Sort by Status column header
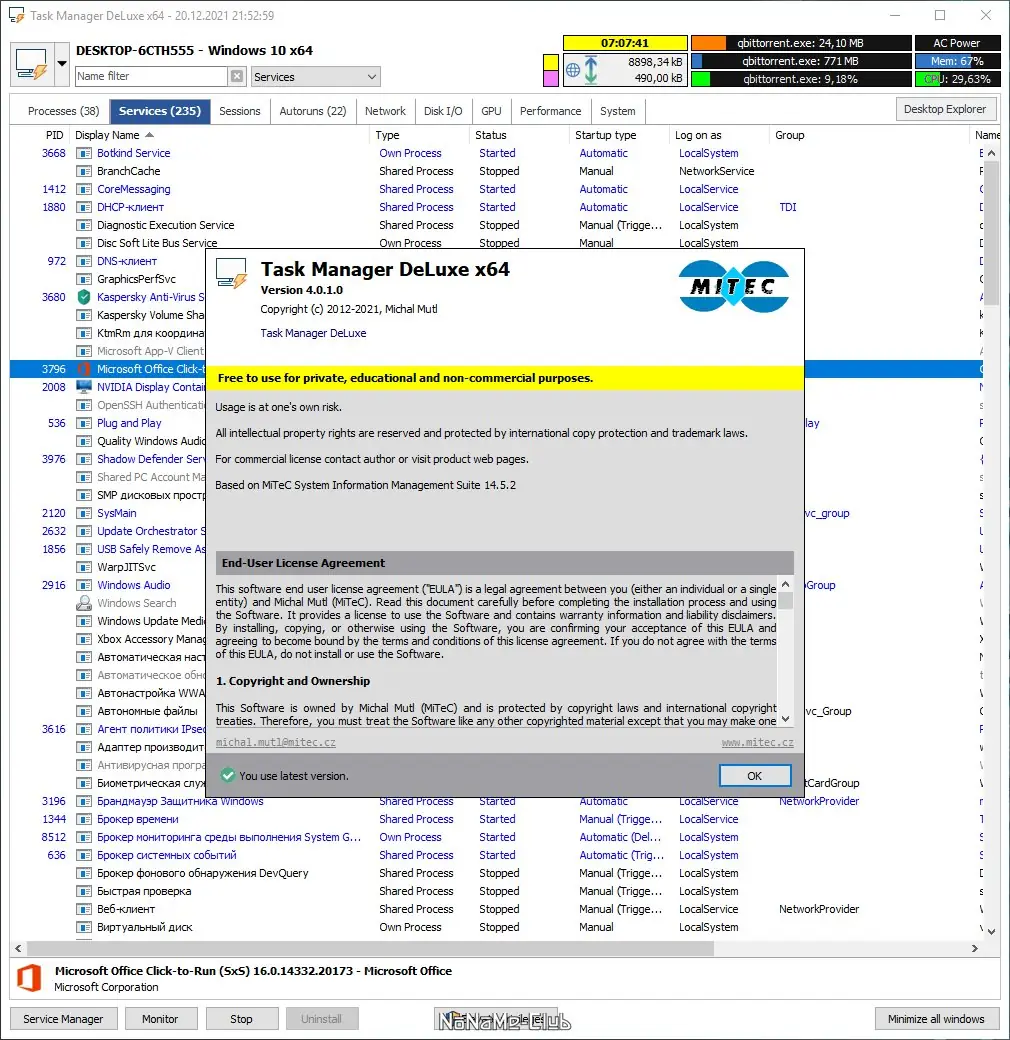 tap(520, 135)
